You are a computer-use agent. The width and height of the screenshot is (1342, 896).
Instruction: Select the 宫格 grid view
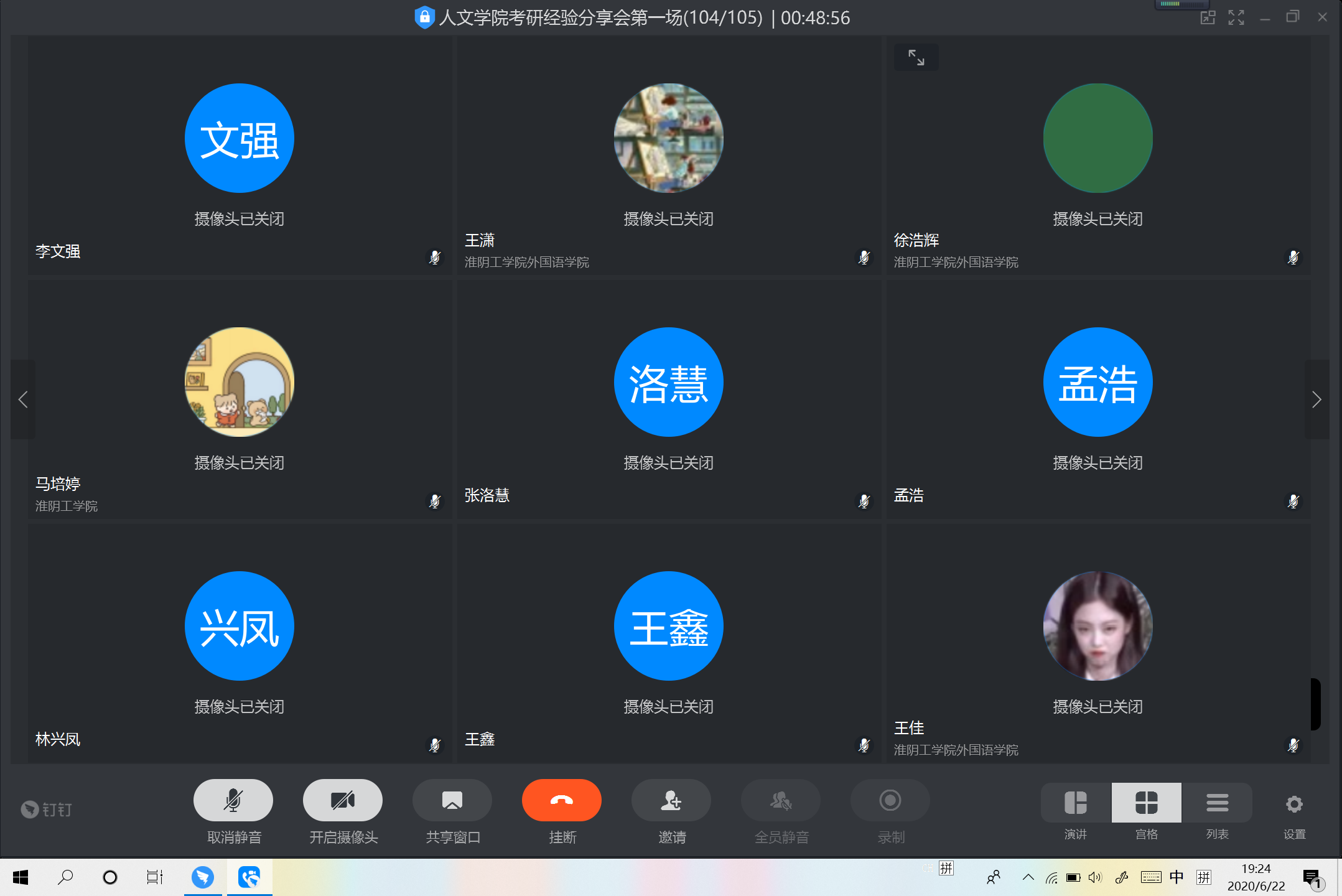[x=1146, y=803]
